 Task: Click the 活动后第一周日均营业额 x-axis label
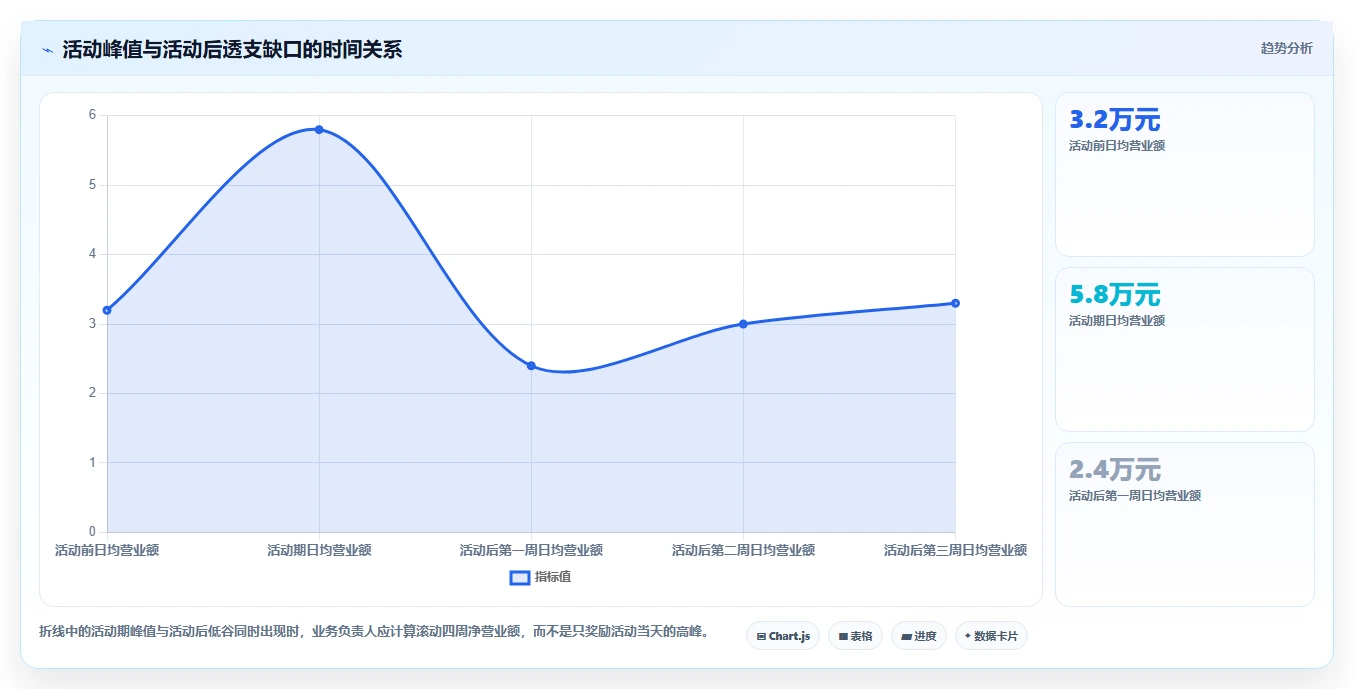point(531,550)
